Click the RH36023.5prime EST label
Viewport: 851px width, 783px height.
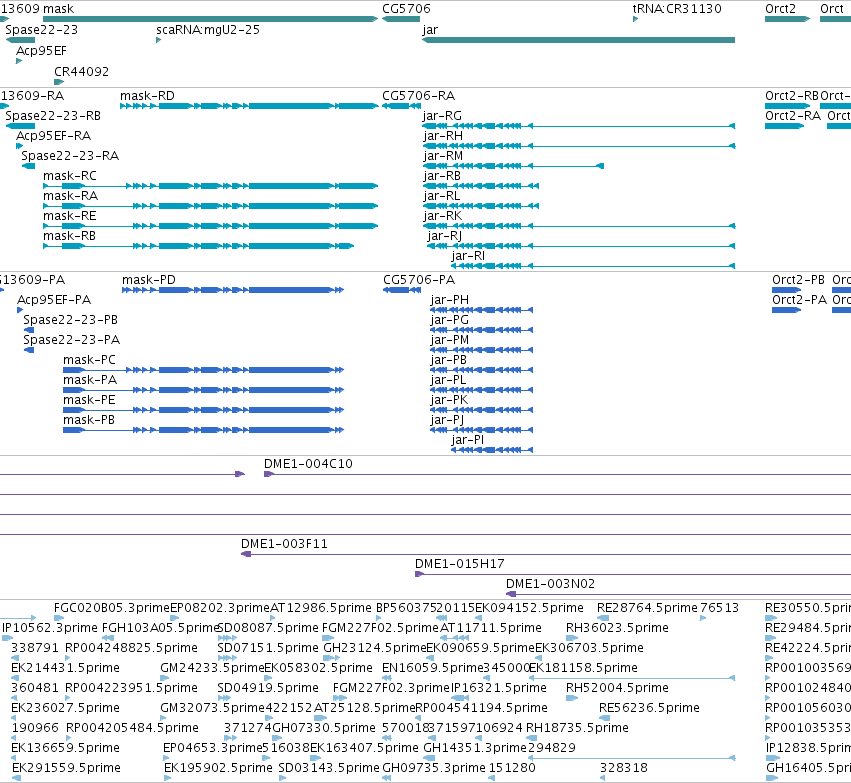pos(617,628)
